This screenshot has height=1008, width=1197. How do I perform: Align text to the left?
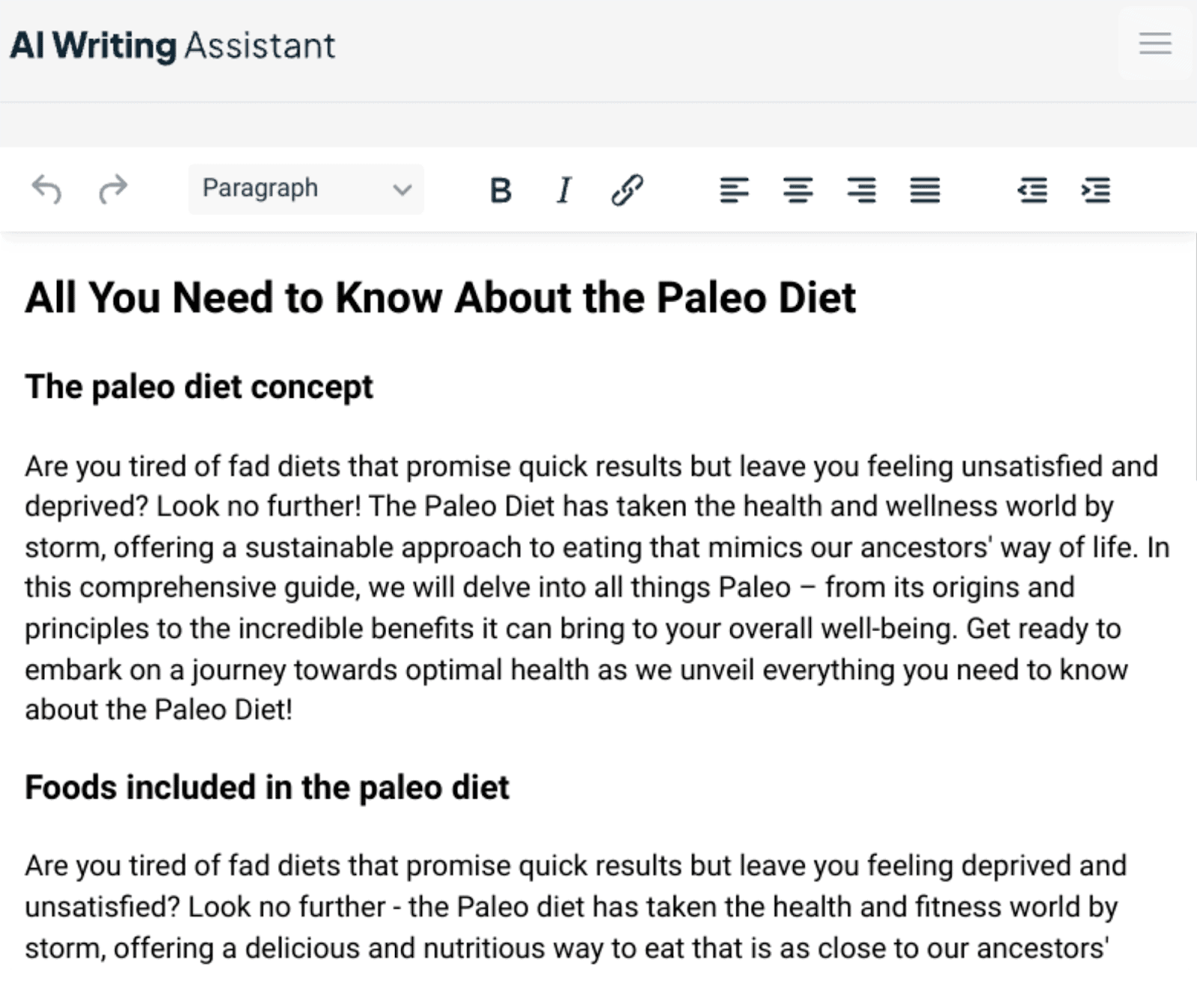click(735, 189)
